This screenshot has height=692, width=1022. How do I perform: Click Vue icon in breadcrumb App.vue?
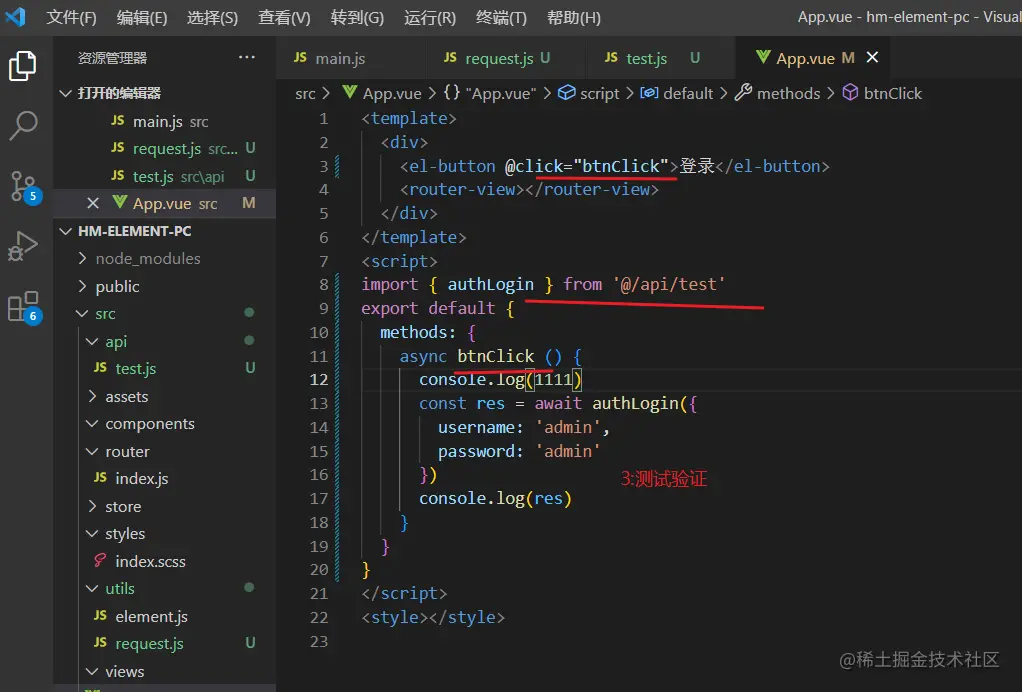(349, 93)
